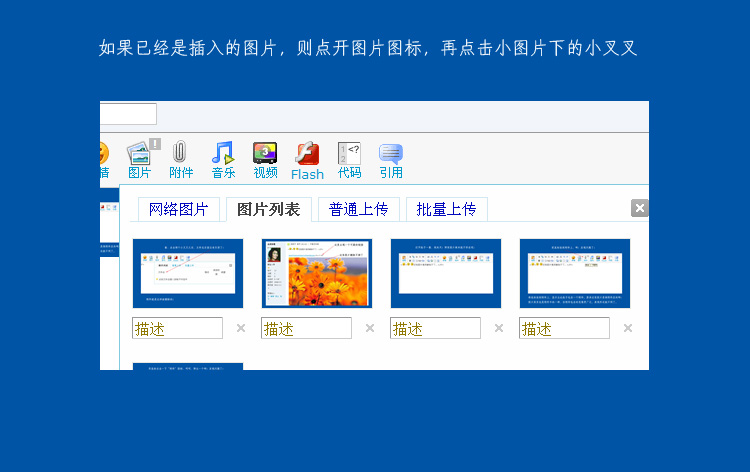The image size is (750, 472).
Task: Open the 普通上传 tab
Action: pos(358,209)
